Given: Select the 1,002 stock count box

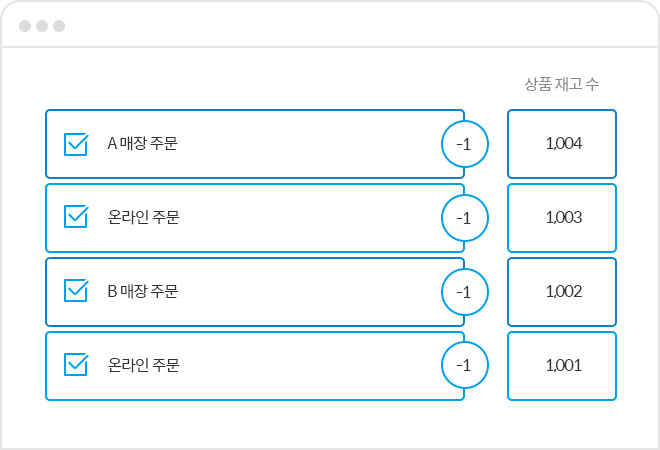Looking at the screenshot, I should coord(562,292).
